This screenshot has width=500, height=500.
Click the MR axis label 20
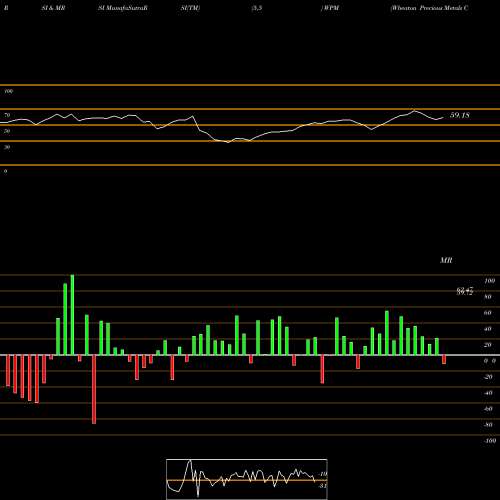pyautogui.click(x=488, y=345)
